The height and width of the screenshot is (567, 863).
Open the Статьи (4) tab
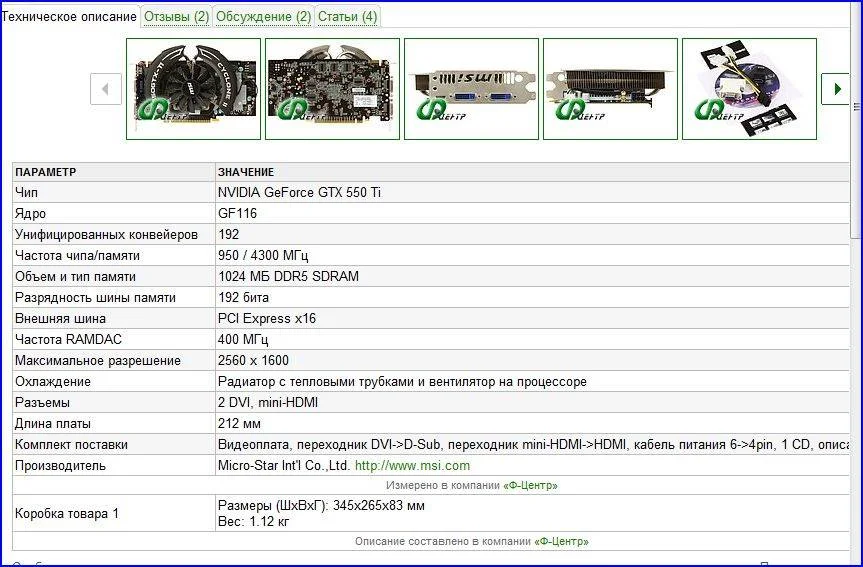pos(347,17)
